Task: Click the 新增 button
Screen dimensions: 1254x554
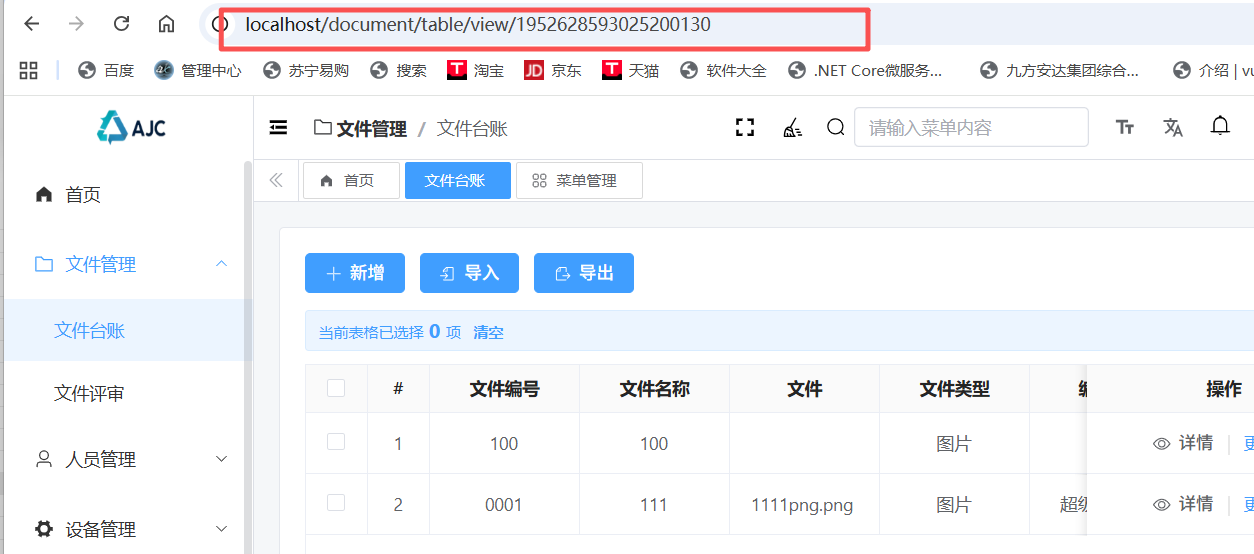Action: pyautogui.click(x=355, y=273)
